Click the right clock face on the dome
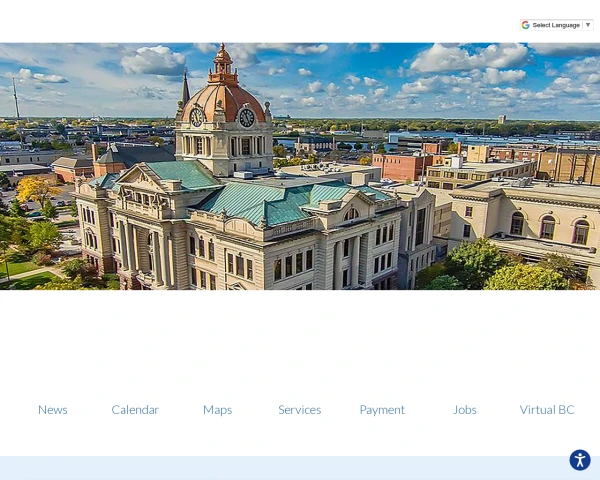The height and width of the screenshot is (480, 600). [247, 118]
